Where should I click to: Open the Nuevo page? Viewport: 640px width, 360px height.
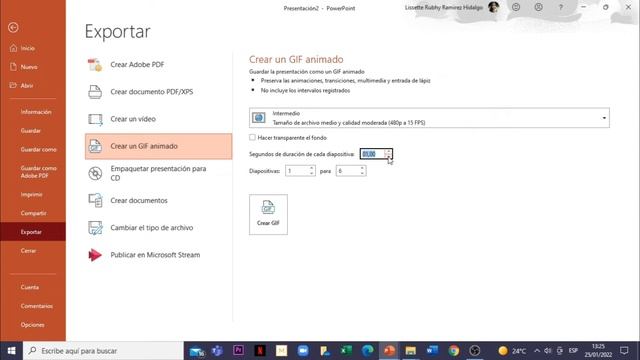coord(29,67)
